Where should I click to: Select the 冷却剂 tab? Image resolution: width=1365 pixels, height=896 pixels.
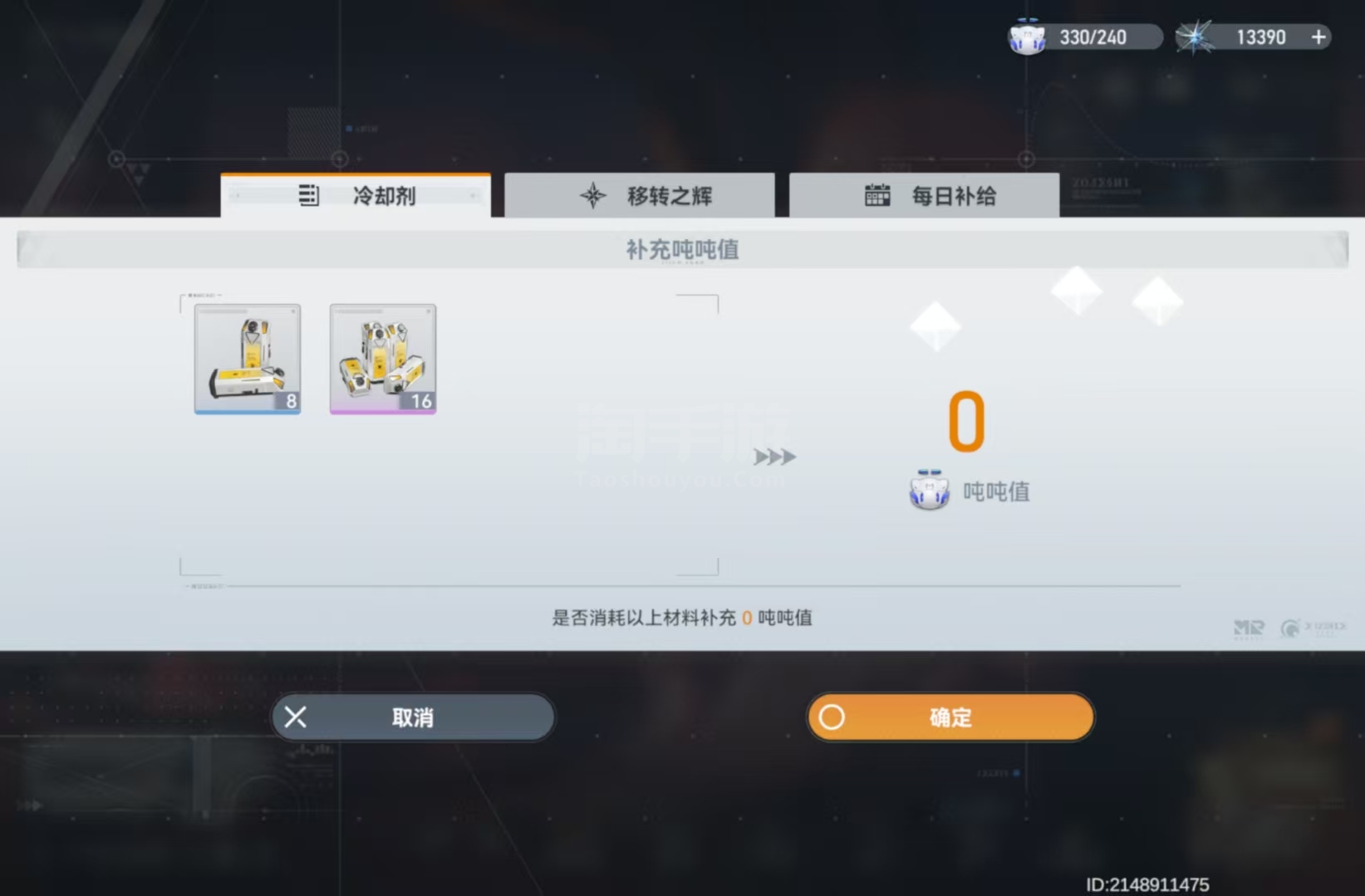point(356,196)
